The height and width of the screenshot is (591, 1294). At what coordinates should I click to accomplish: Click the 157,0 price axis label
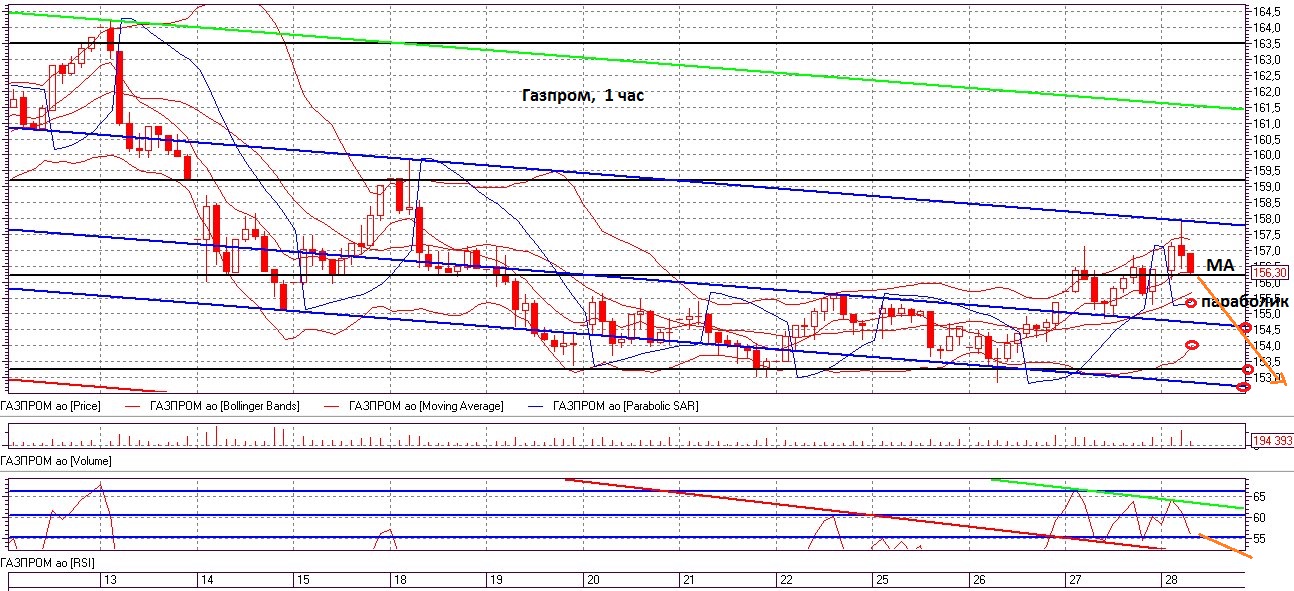tap(1268, 251)
